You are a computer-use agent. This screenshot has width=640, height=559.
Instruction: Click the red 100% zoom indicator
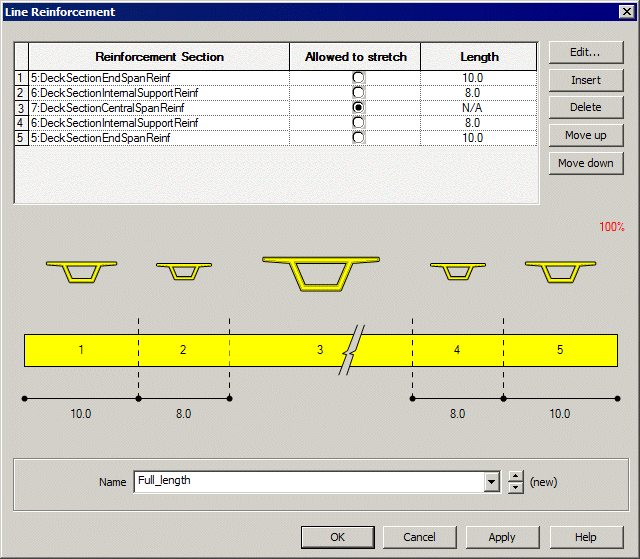[611, 227]
